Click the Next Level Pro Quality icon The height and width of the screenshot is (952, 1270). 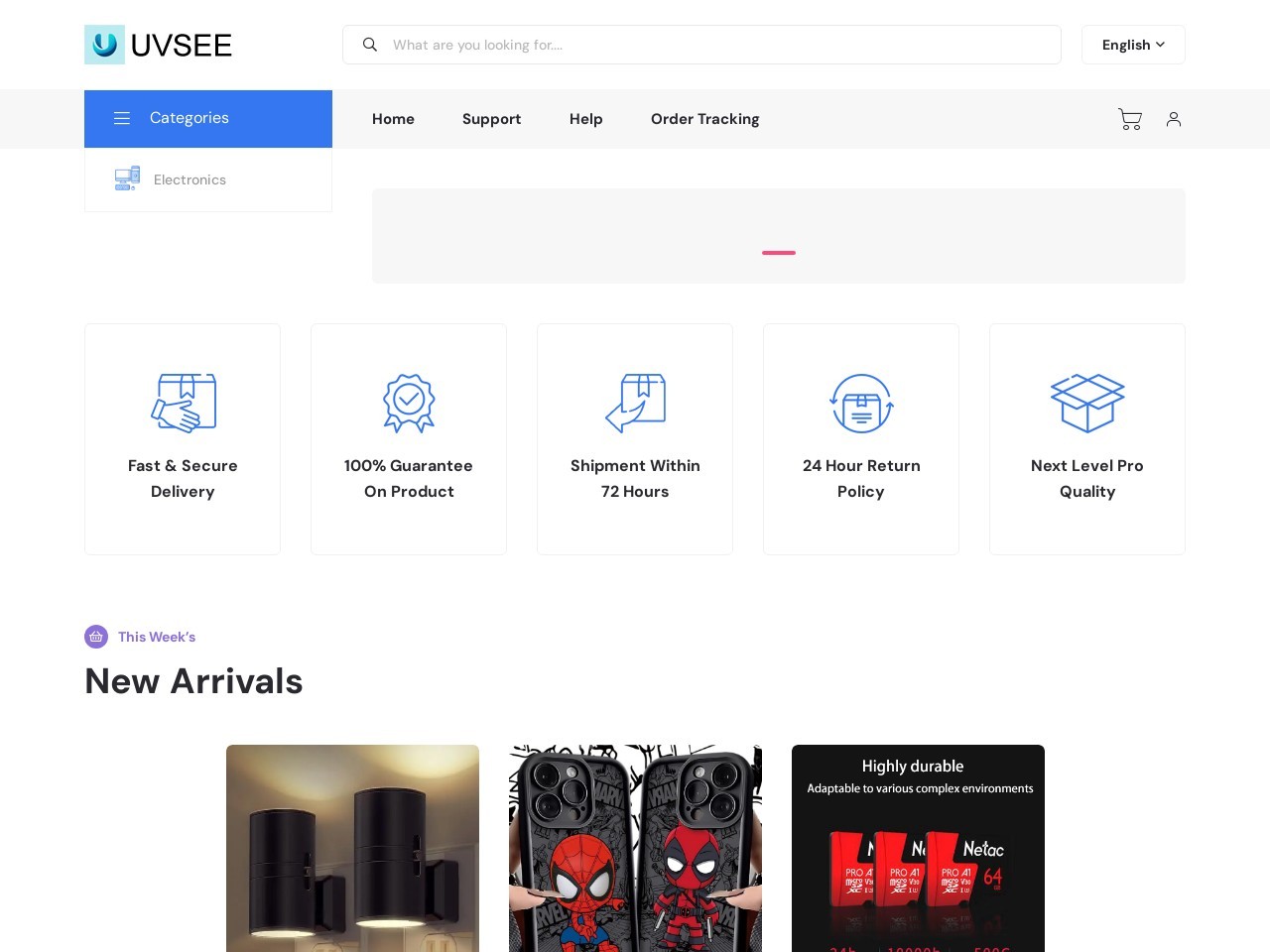[x=1087, y=403]
